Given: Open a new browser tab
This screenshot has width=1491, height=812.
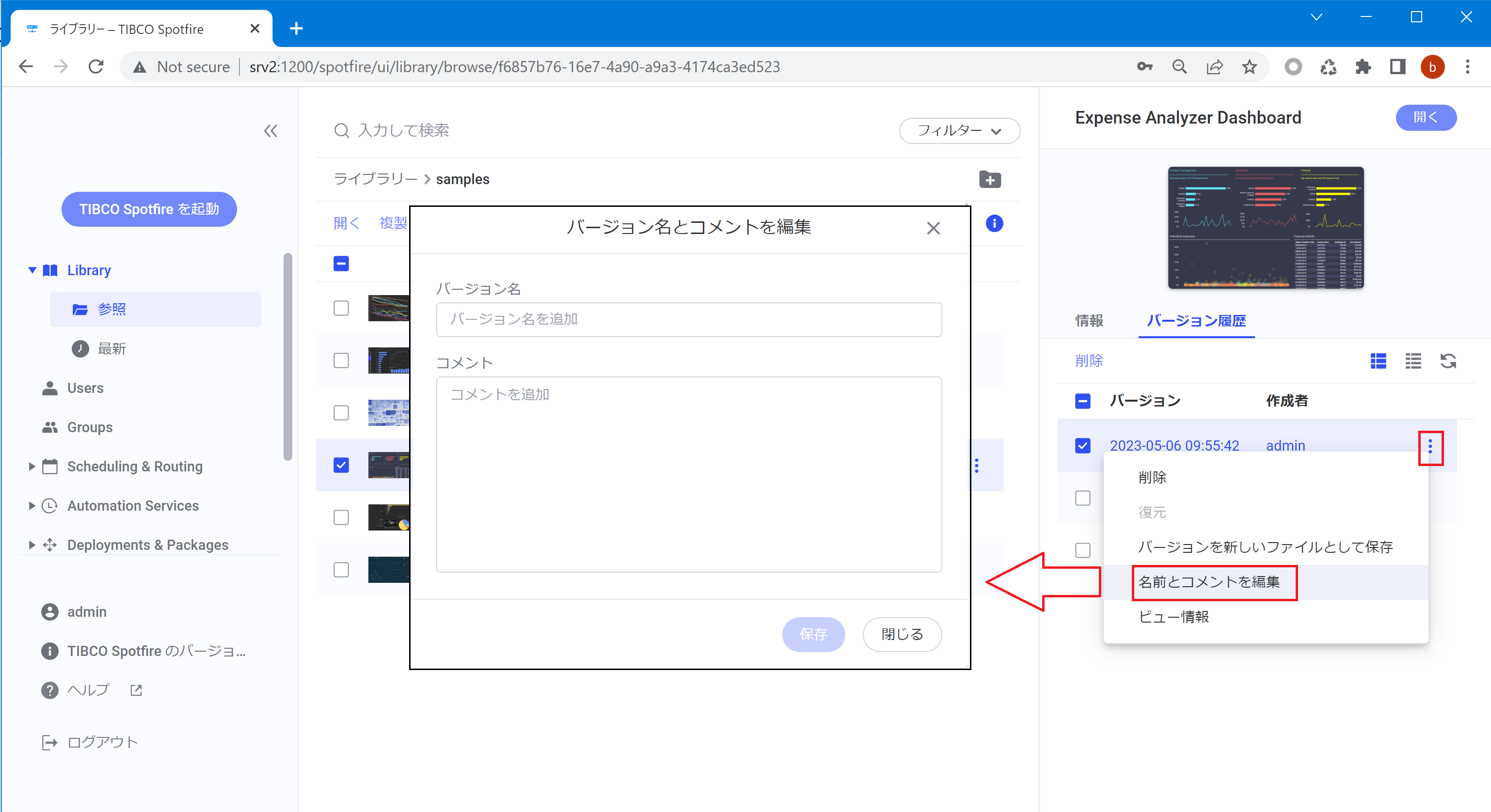Looking at the screenshot, I should [296, 28].
